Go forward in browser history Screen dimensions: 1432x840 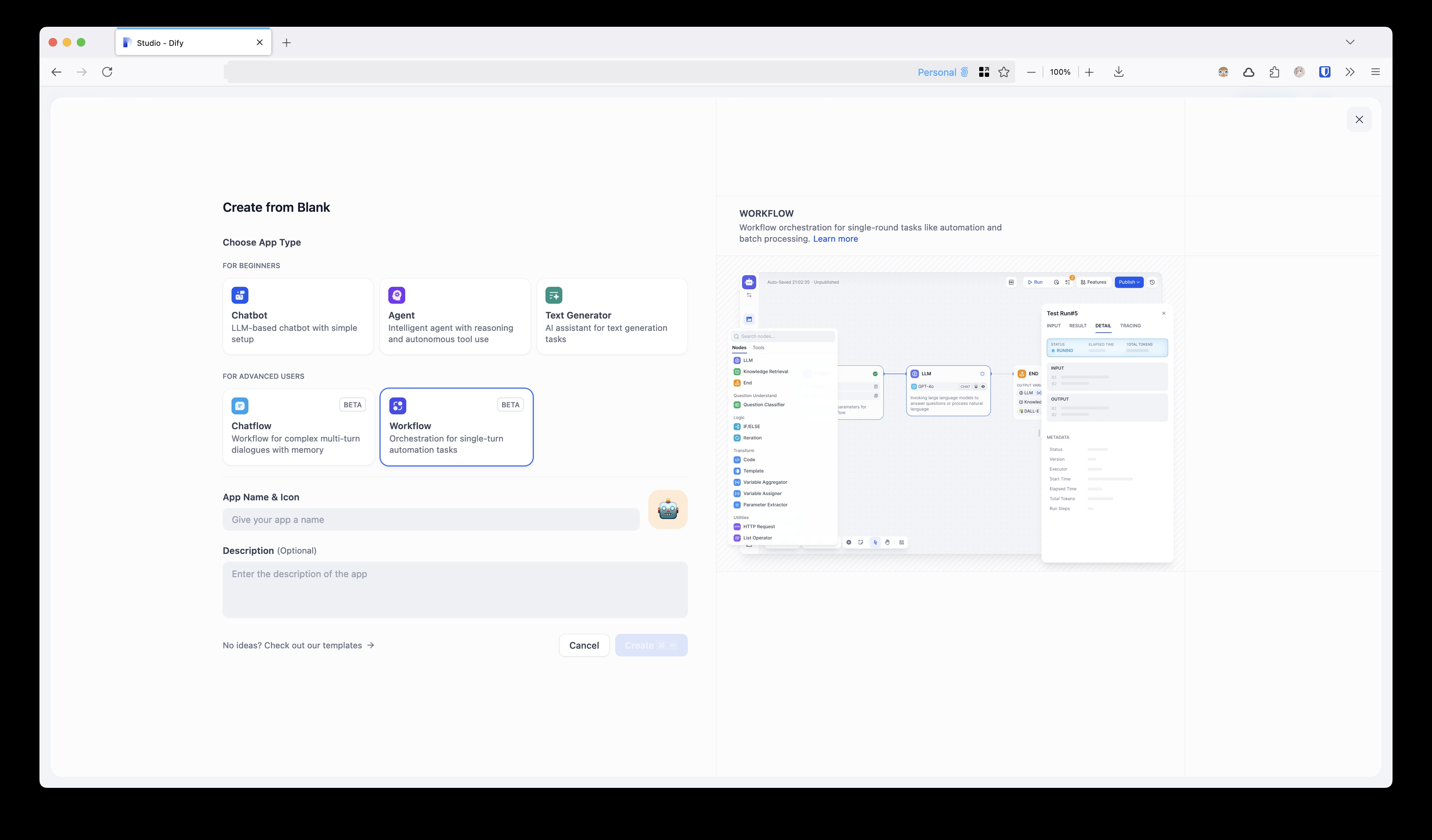pyautogui.click(x=81, y=72)
